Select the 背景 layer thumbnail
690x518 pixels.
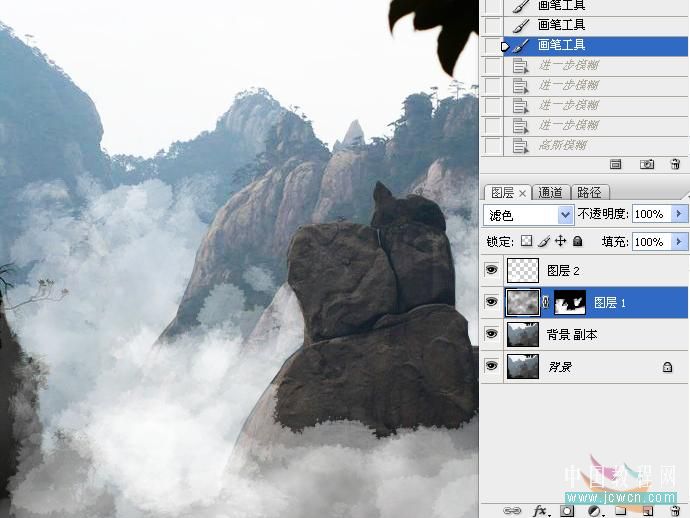point(523,367)
